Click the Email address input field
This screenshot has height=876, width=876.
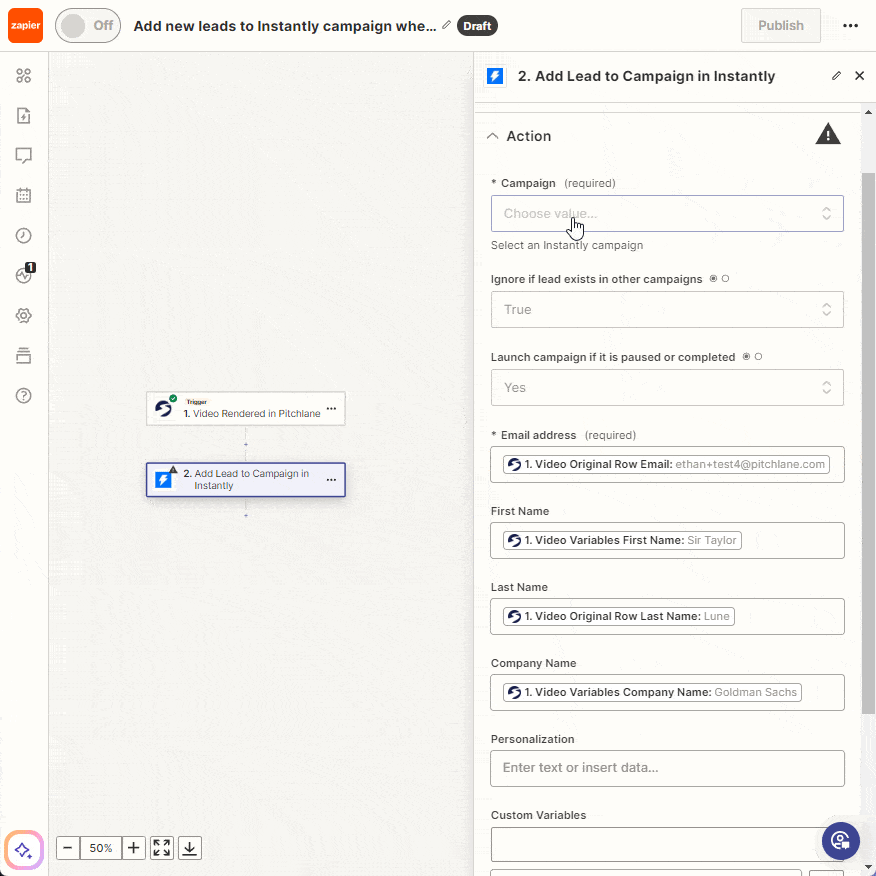[x=667, y=464]
